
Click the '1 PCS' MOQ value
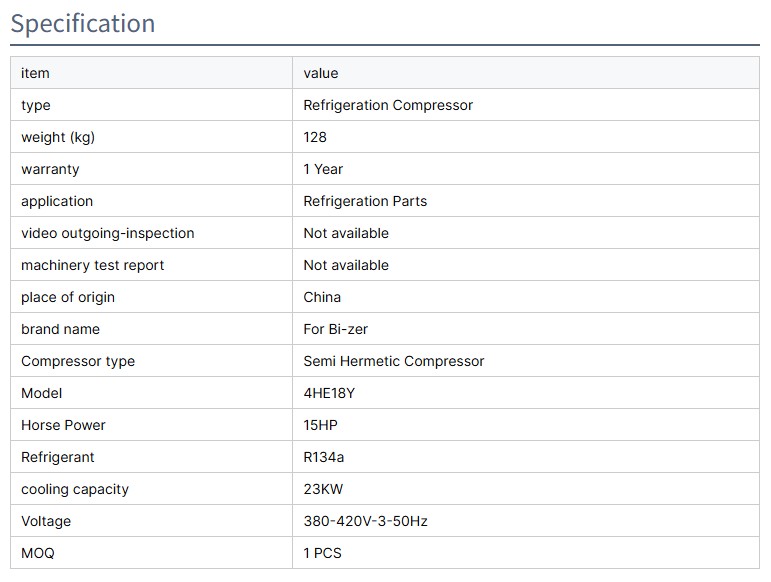click(323, 553)
